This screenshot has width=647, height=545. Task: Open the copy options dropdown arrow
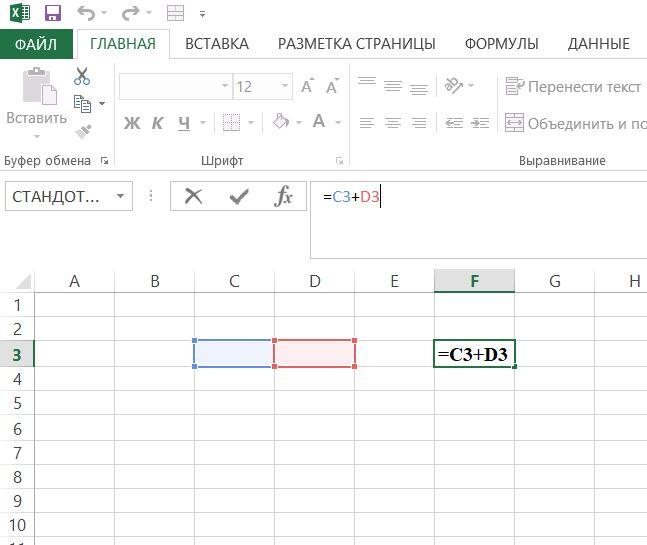click(102, 103)
